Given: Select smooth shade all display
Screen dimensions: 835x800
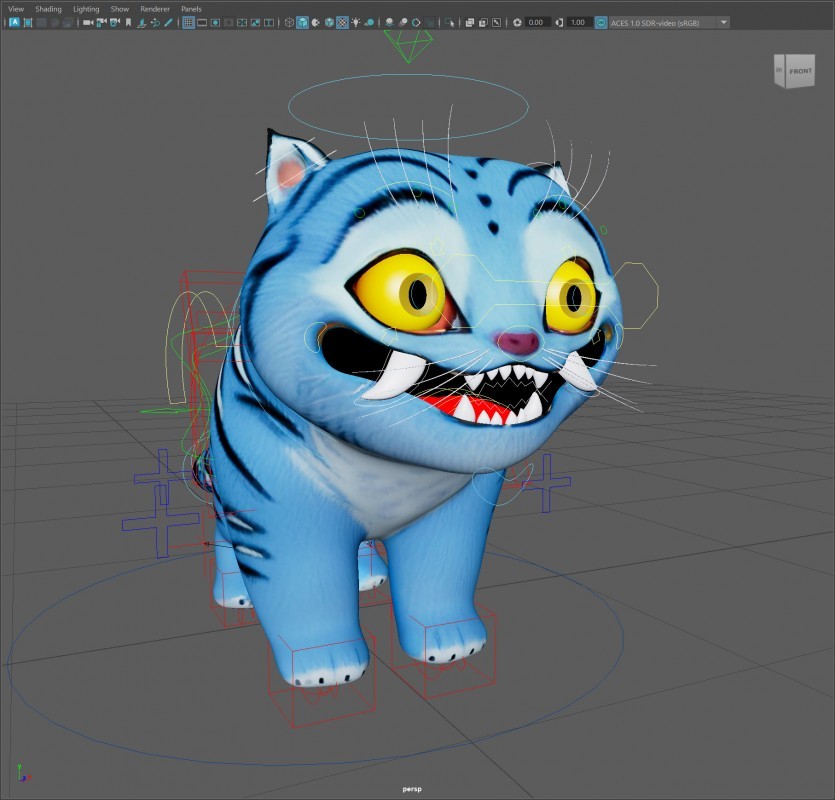Looking at the screenshot, I should pos(303,22).
